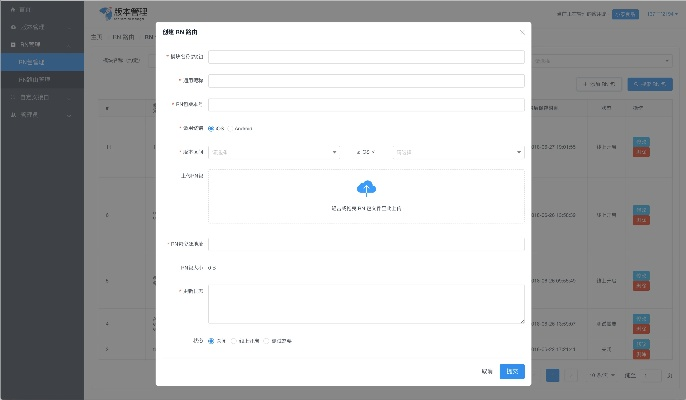Click the cloud upload icon

pos(365,187)
